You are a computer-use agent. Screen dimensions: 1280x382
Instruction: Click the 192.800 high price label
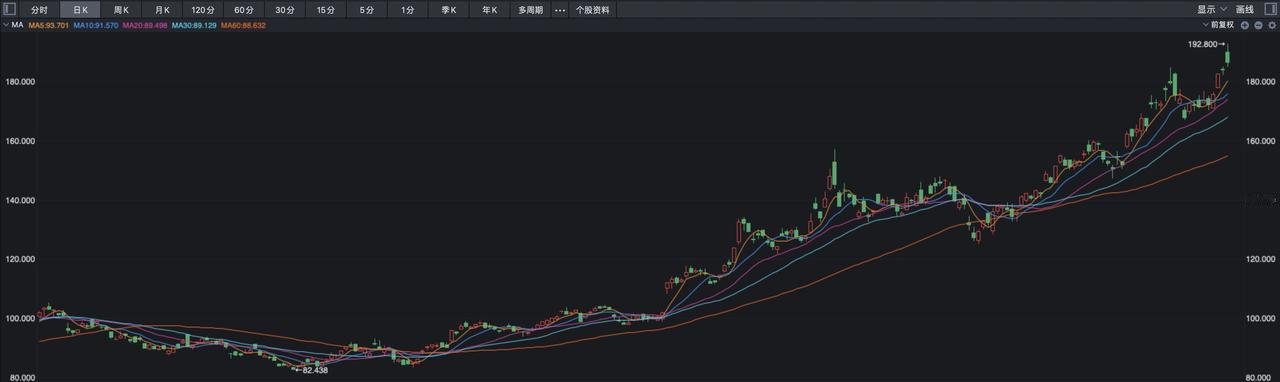1202,44
